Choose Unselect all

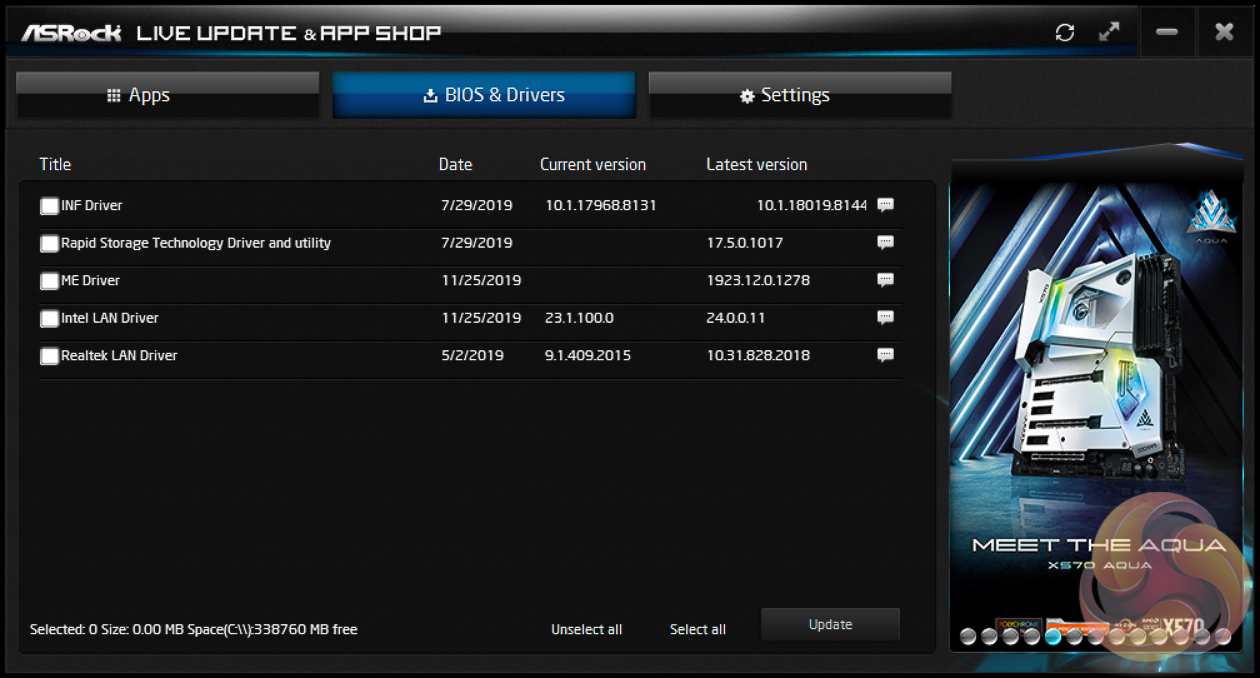[x=587, y=629]
